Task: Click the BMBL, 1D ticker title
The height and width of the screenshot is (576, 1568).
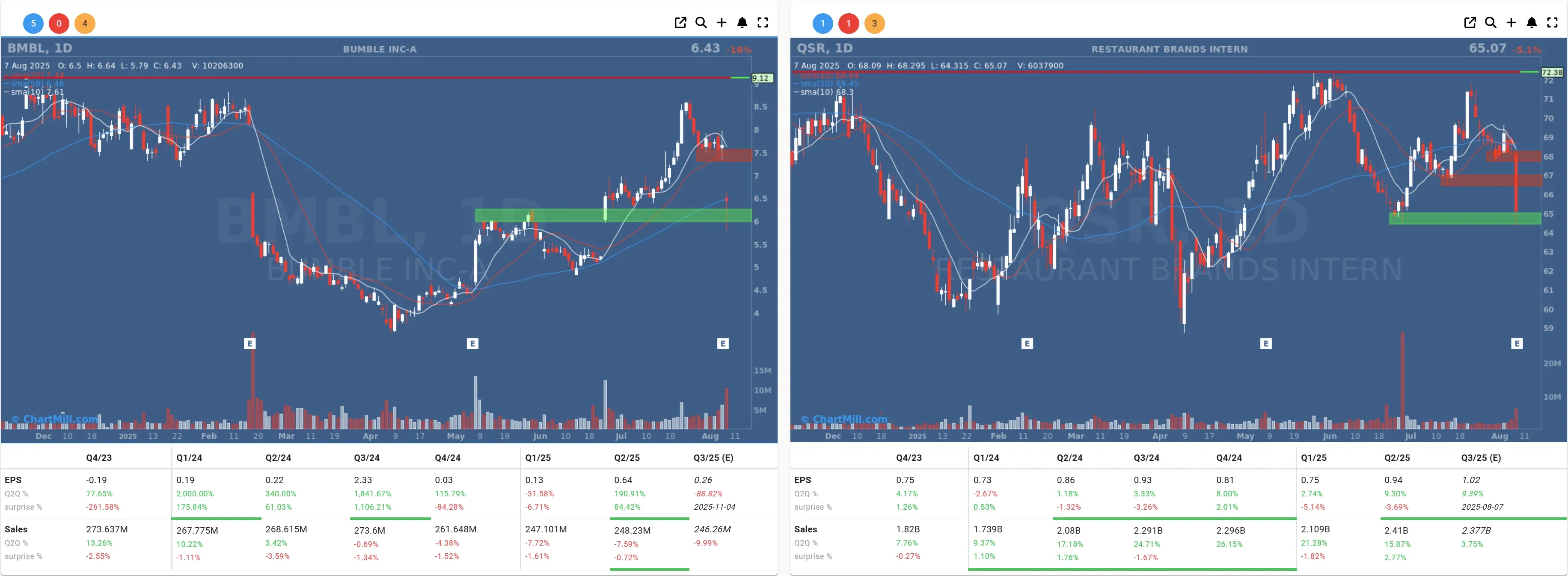Action: [x=39, y=48]
